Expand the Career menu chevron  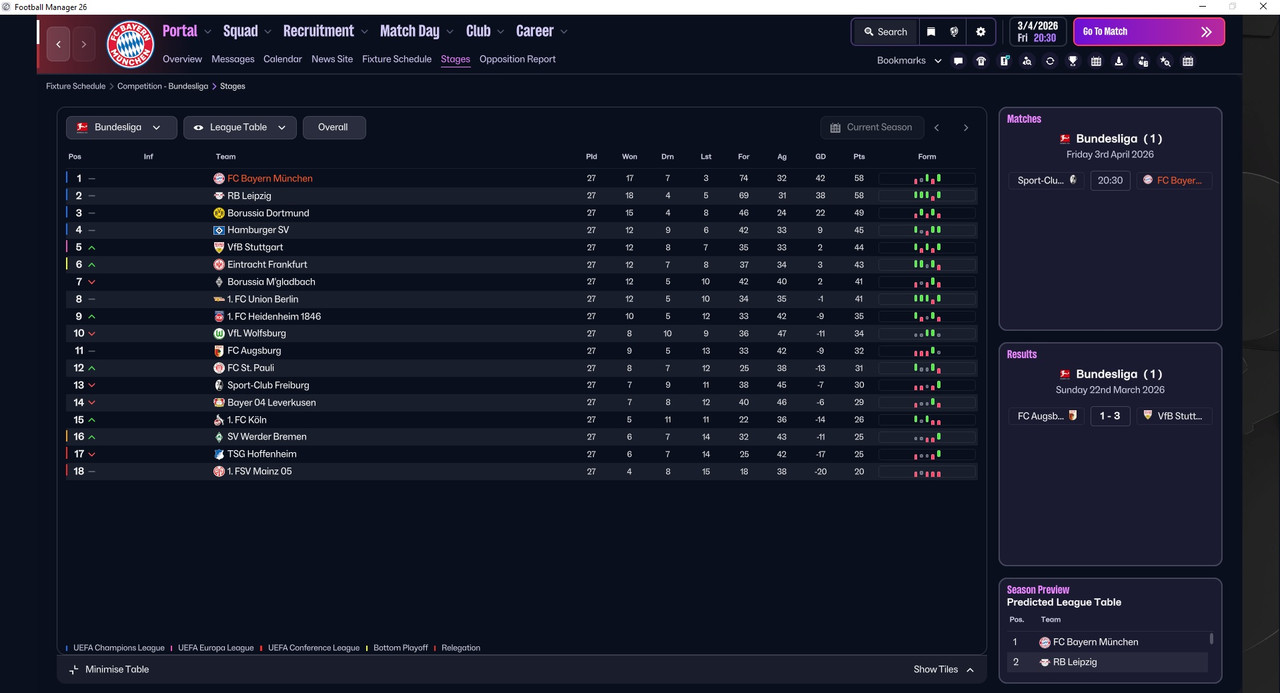coord(564,32)
